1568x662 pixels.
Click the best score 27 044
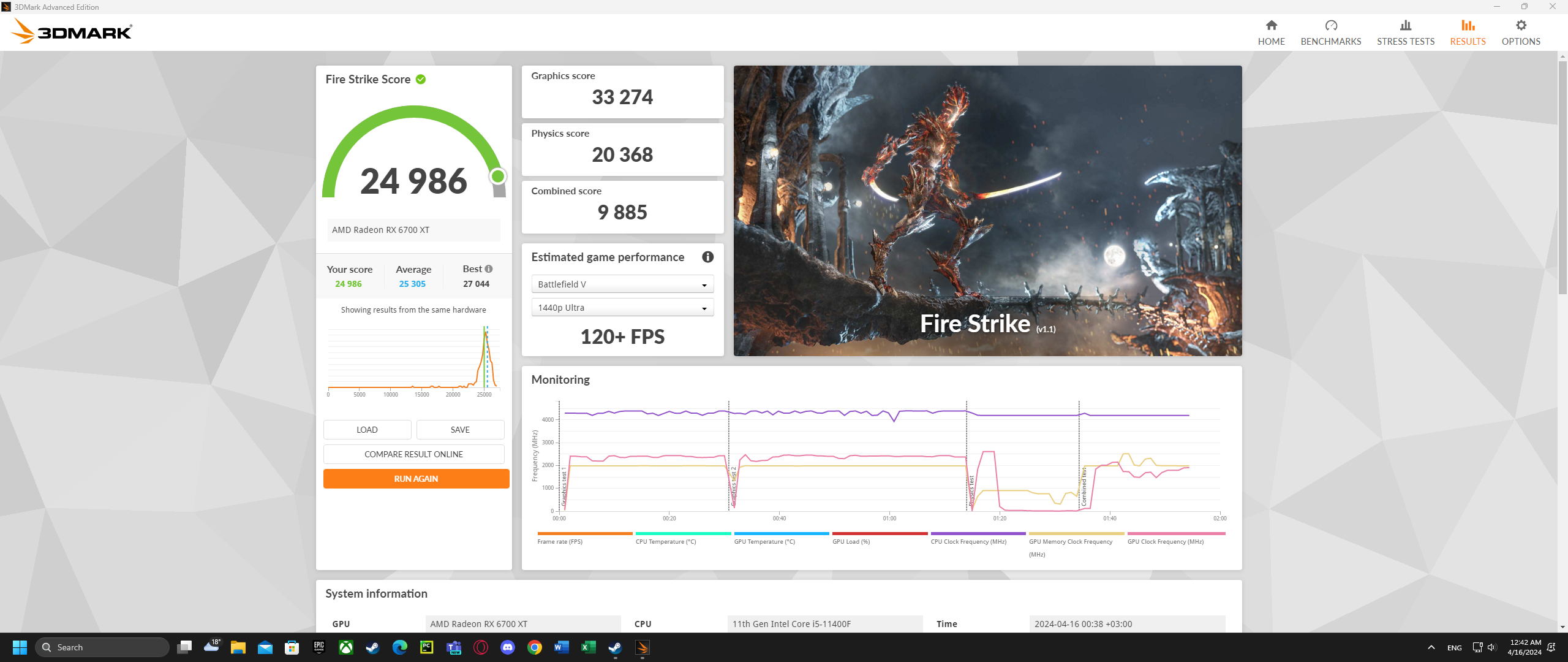pos(476,284)
